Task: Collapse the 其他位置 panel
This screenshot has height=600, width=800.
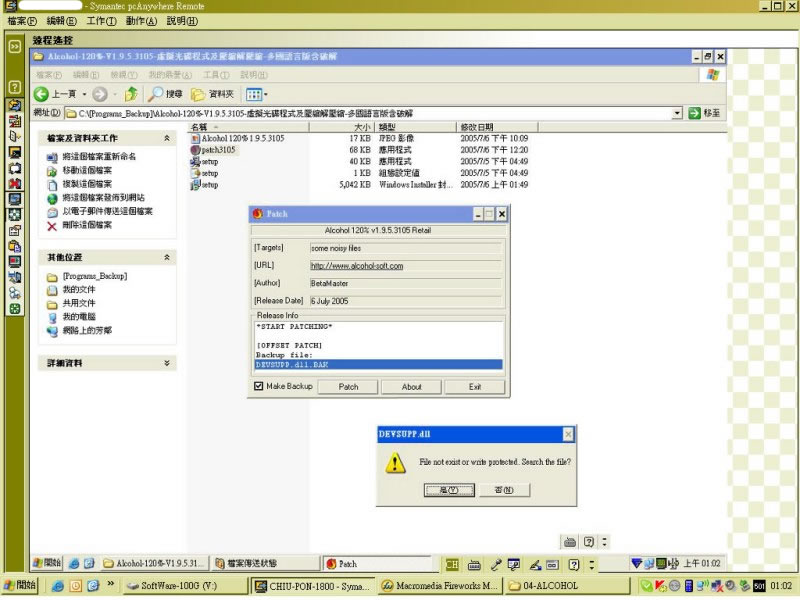Action: [166, 258]
